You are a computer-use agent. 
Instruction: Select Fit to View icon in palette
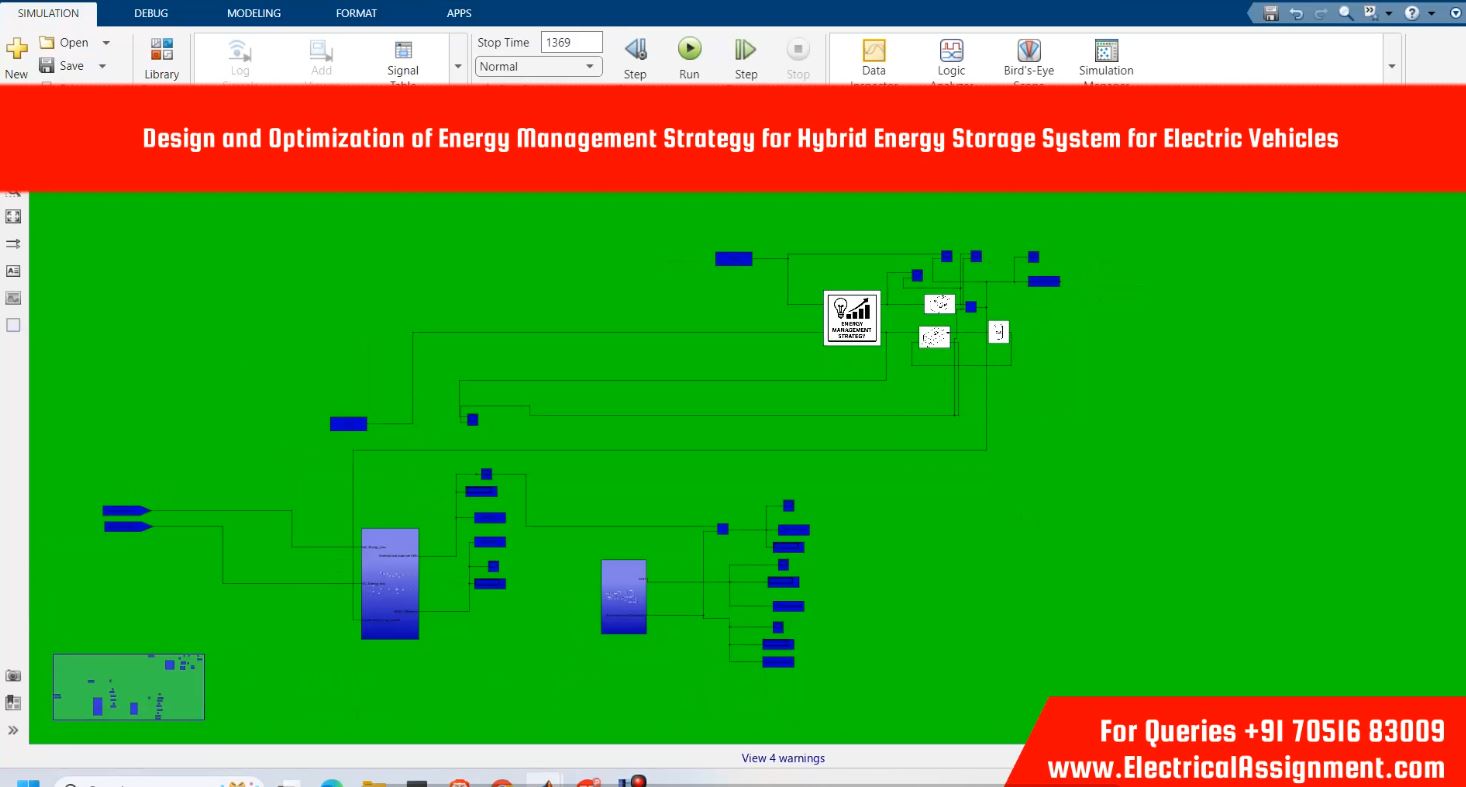coord(13,216)
